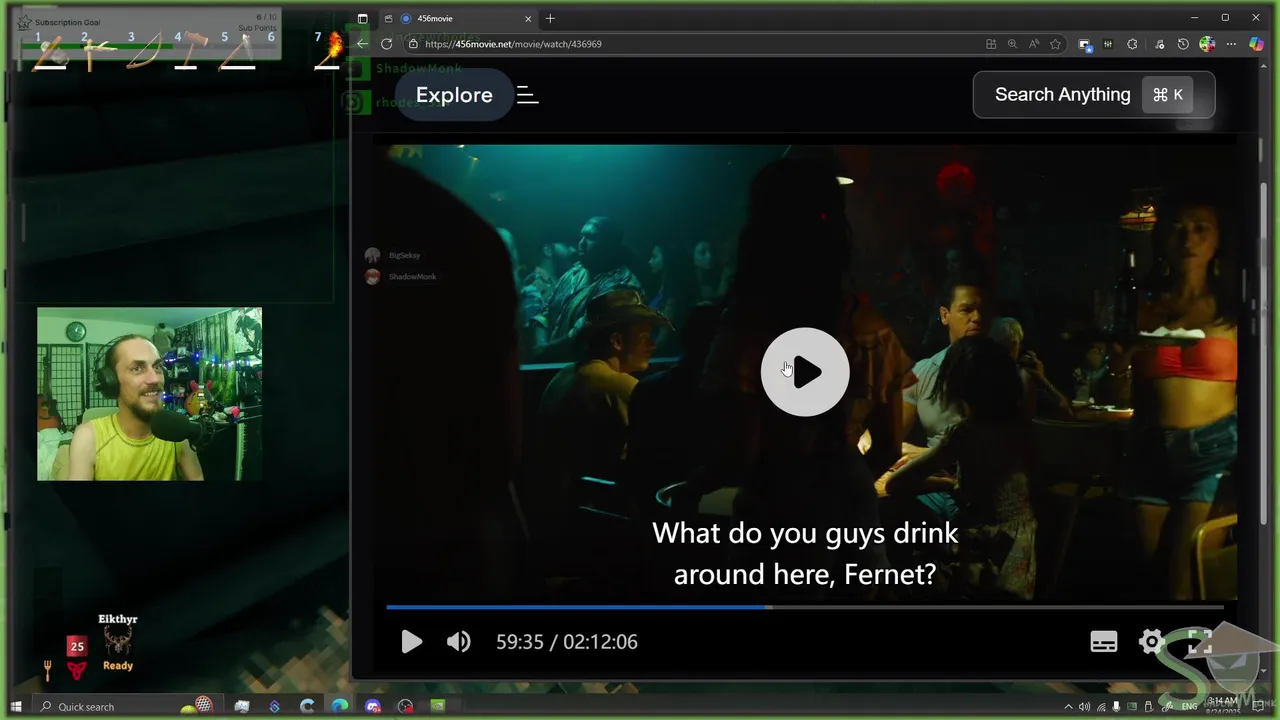The image size is (1280, 720).
Task: Open Copilot sidebar icon
Action: (x=1256, y=44)
